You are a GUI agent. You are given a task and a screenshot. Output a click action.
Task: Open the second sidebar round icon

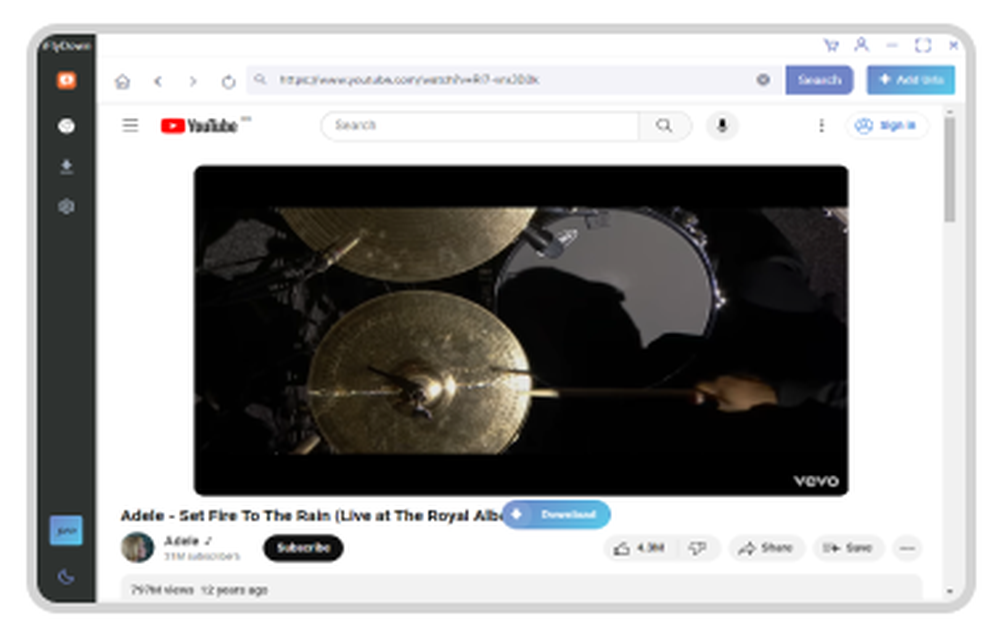click(x=66, y=126)
